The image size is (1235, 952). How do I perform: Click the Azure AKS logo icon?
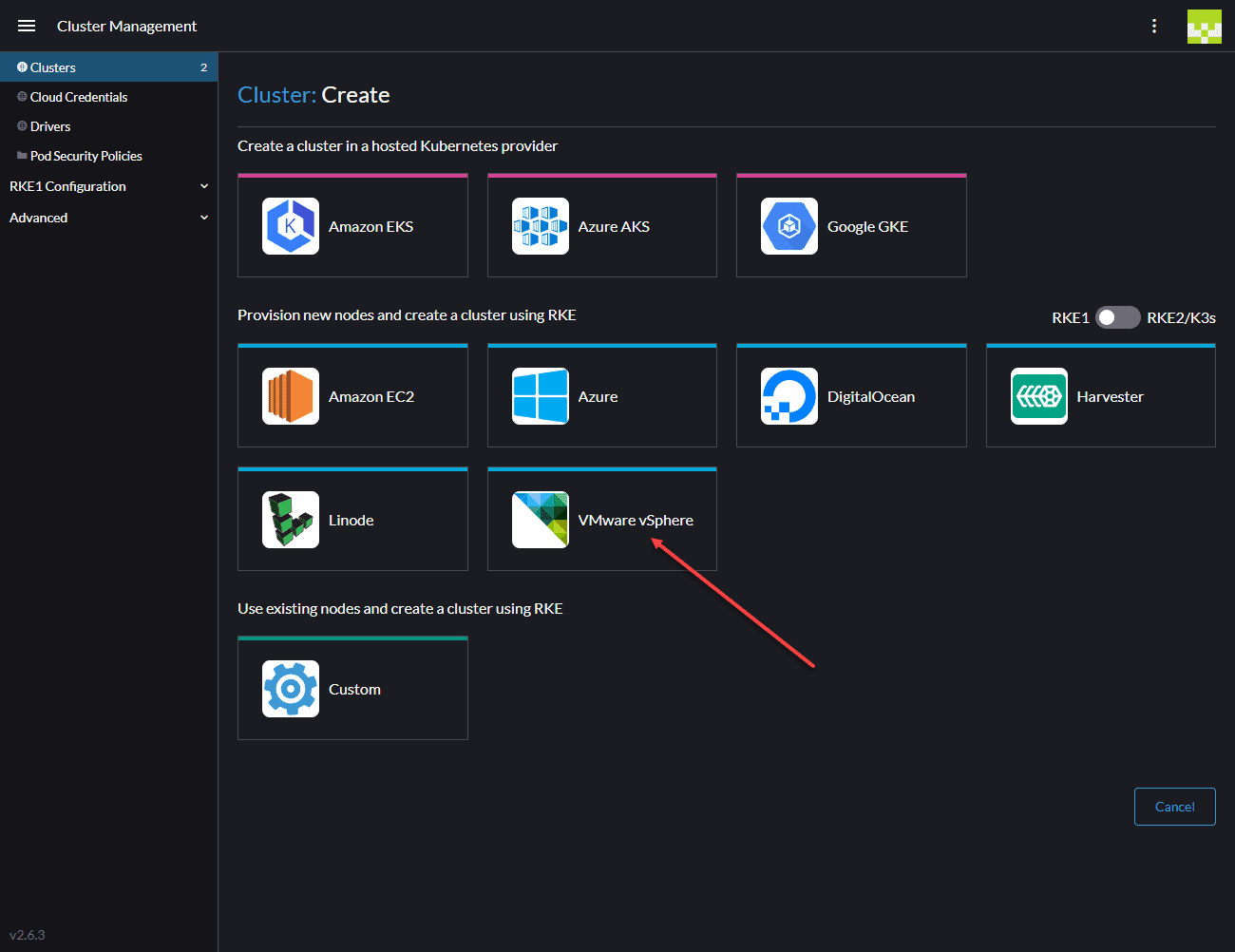(541, 226)
